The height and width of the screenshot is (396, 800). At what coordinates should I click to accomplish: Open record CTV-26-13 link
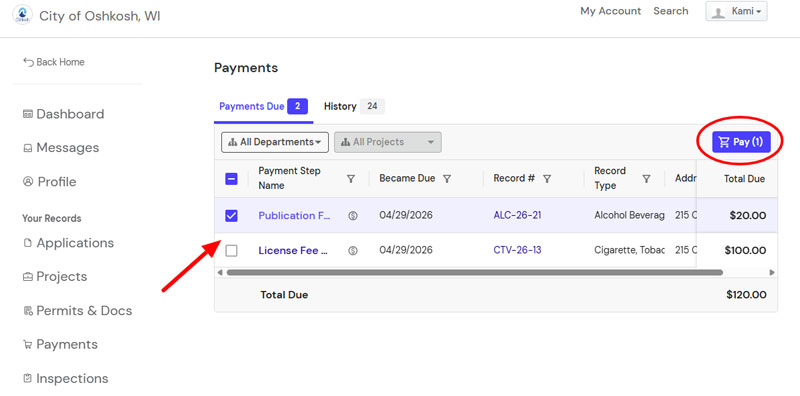pyautogui.click(x=517, y=250)
